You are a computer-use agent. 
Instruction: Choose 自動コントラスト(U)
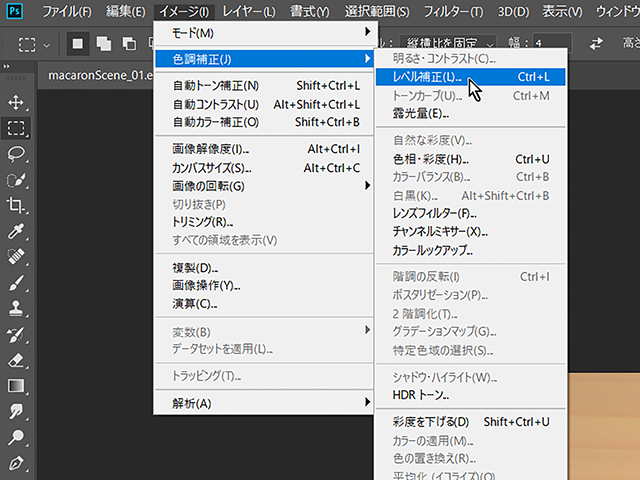click(x=264, y=104)
